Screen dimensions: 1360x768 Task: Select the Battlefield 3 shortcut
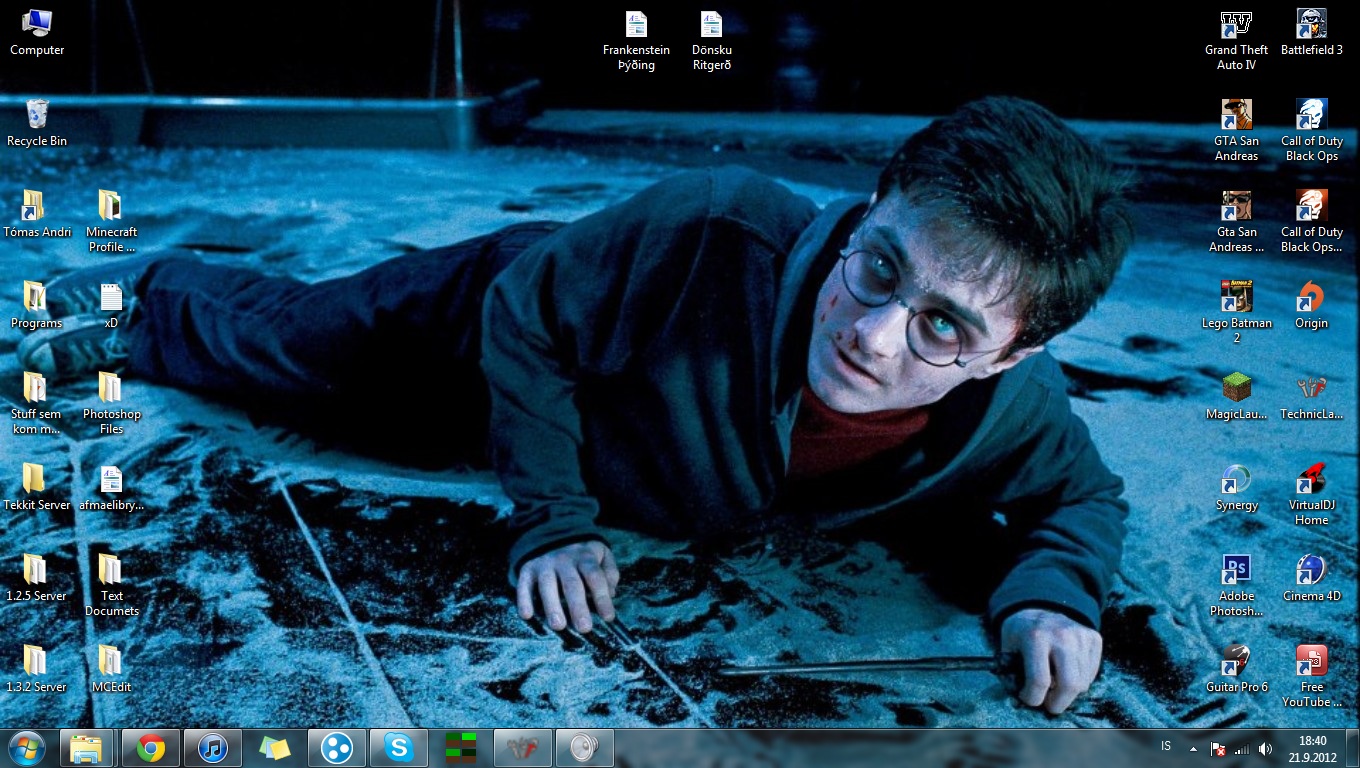coord(1311,33)
